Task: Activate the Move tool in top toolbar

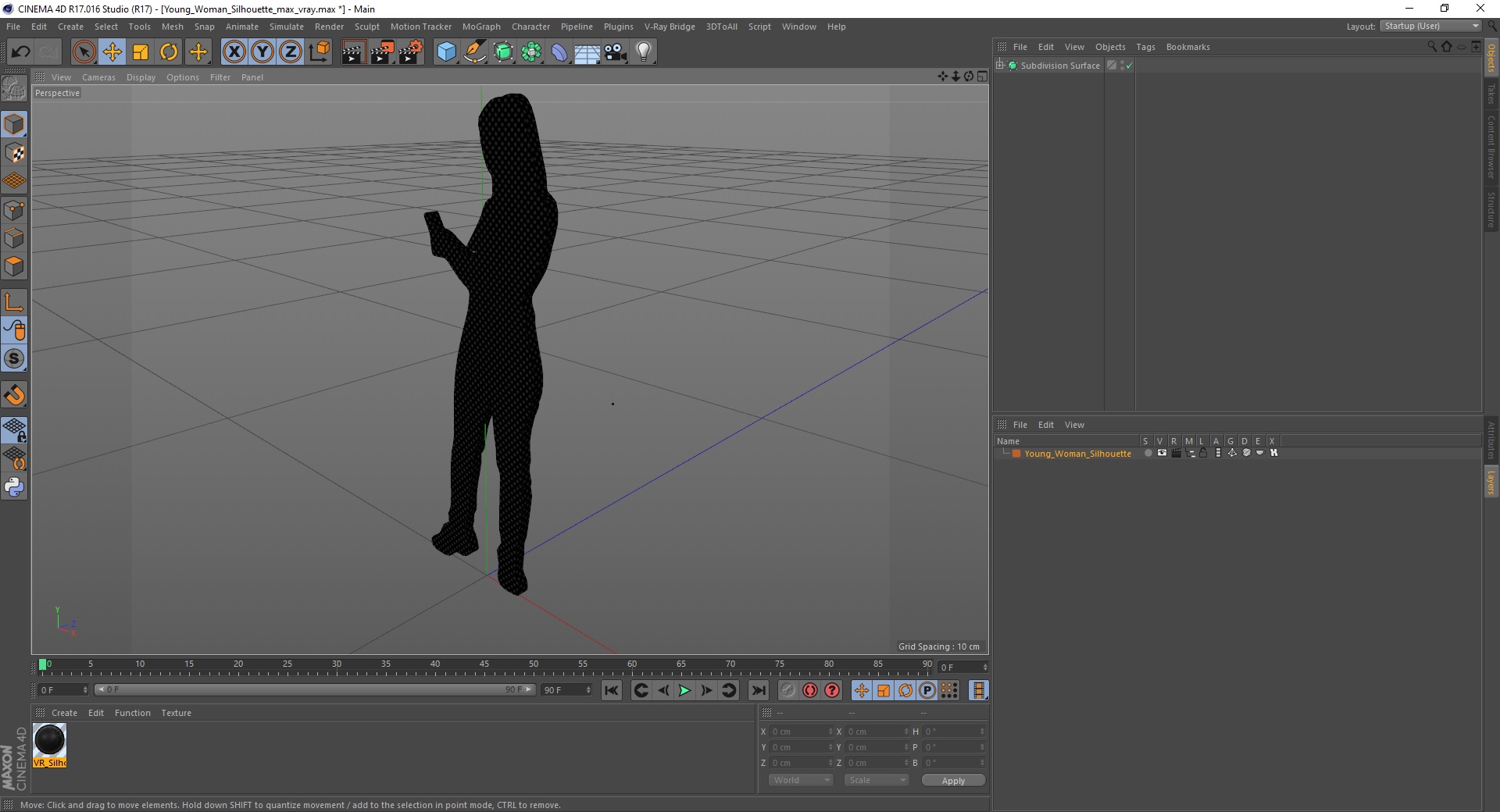Action: [x=112, y=52]
